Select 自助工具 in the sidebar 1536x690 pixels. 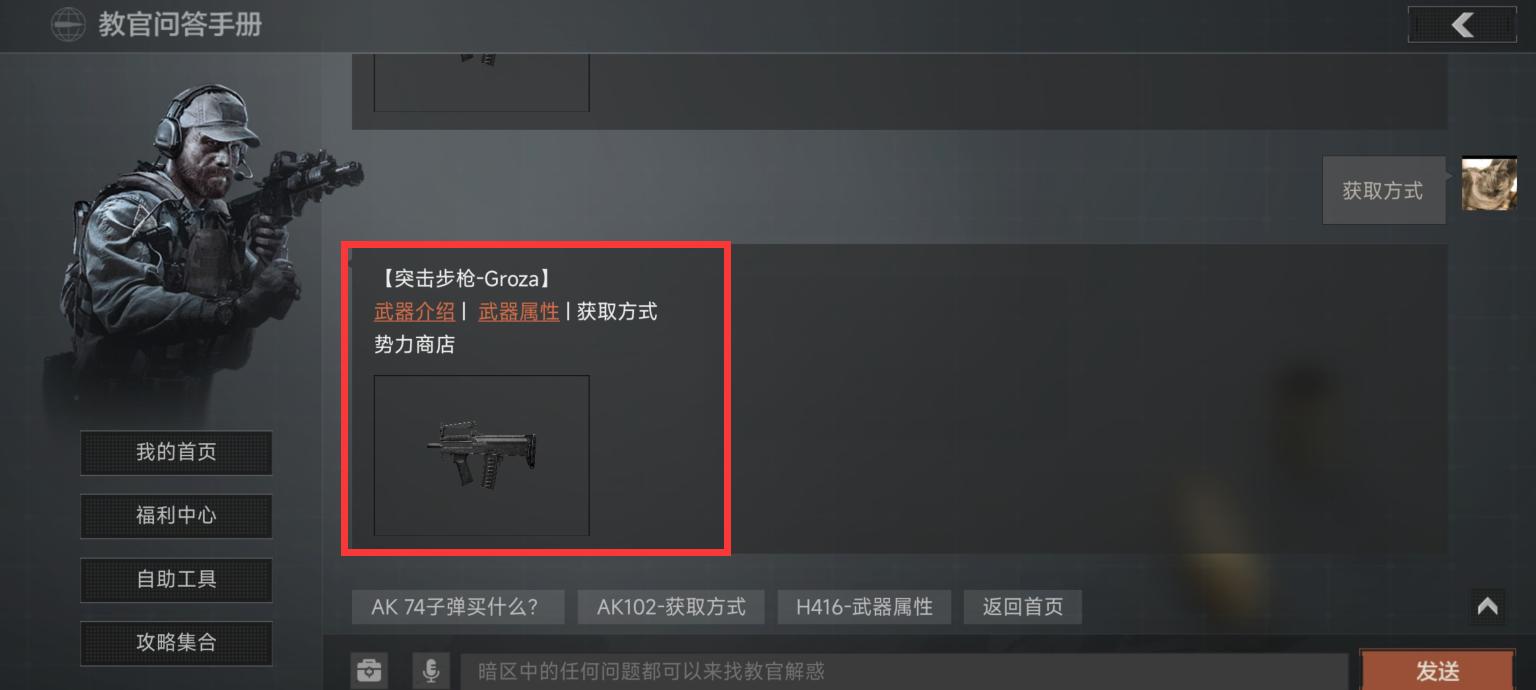[176, 579]
